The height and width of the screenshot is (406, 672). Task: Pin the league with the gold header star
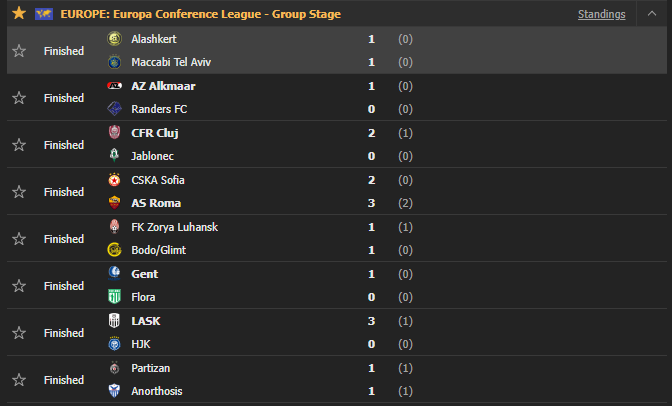(18, 14)
